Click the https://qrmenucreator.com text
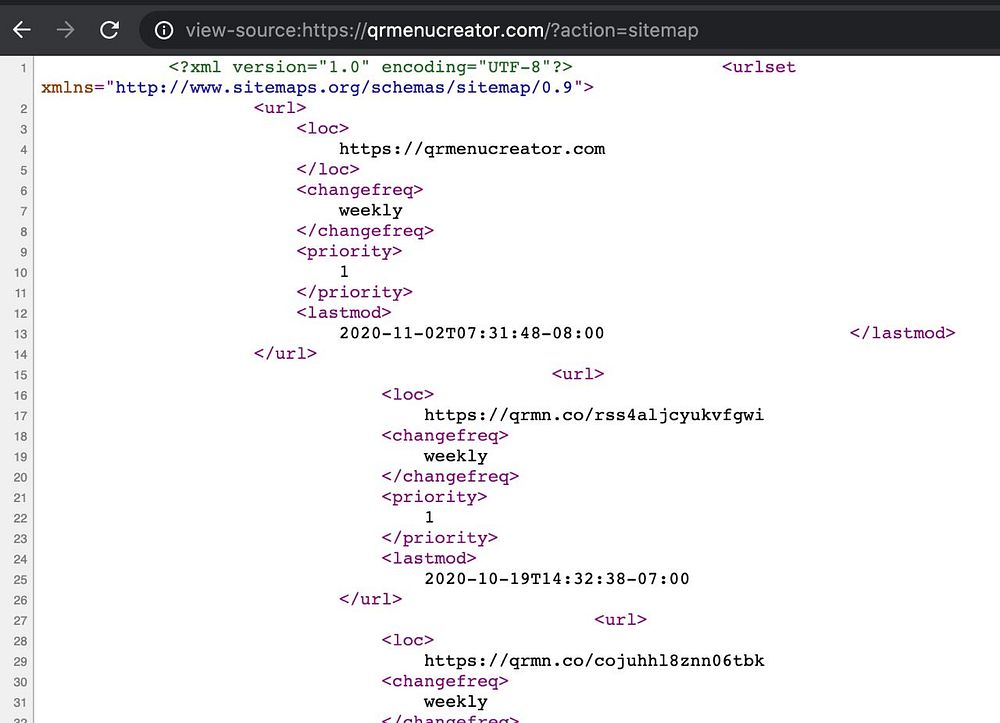Screen dimensions: 1000x723 472,149
